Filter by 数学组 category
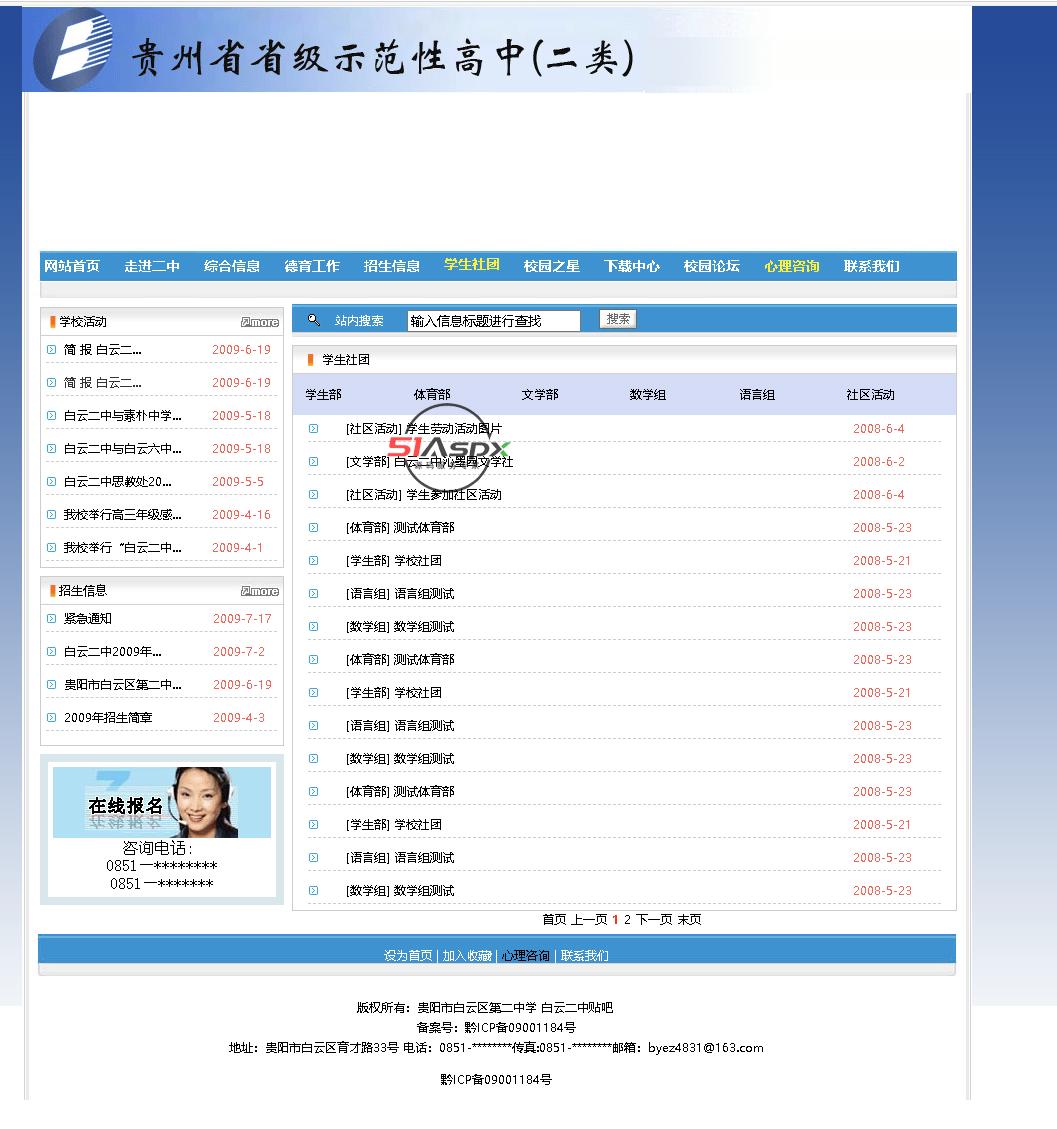The image size is (1057, 1129). (x=648, y=395)
